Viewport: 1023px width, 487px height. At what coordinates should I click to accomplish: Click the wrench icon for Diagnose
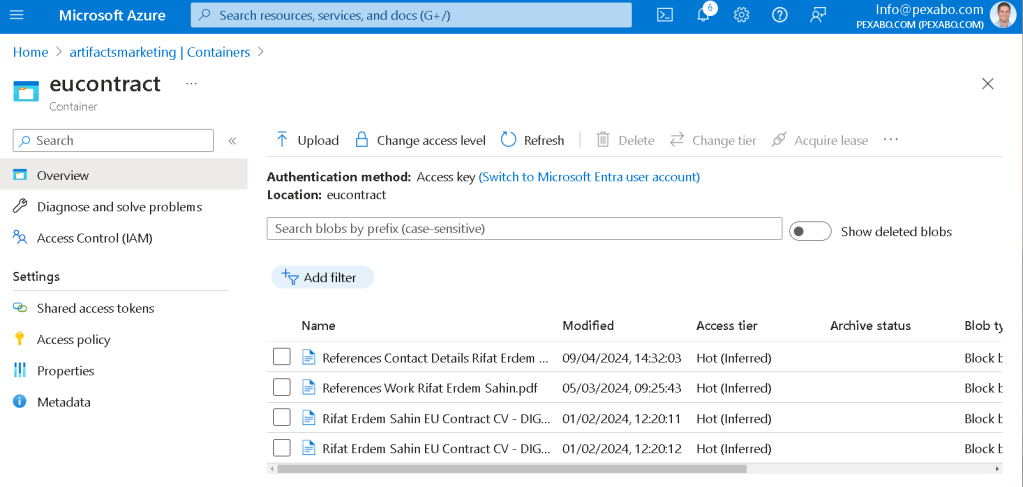(20, 207)
